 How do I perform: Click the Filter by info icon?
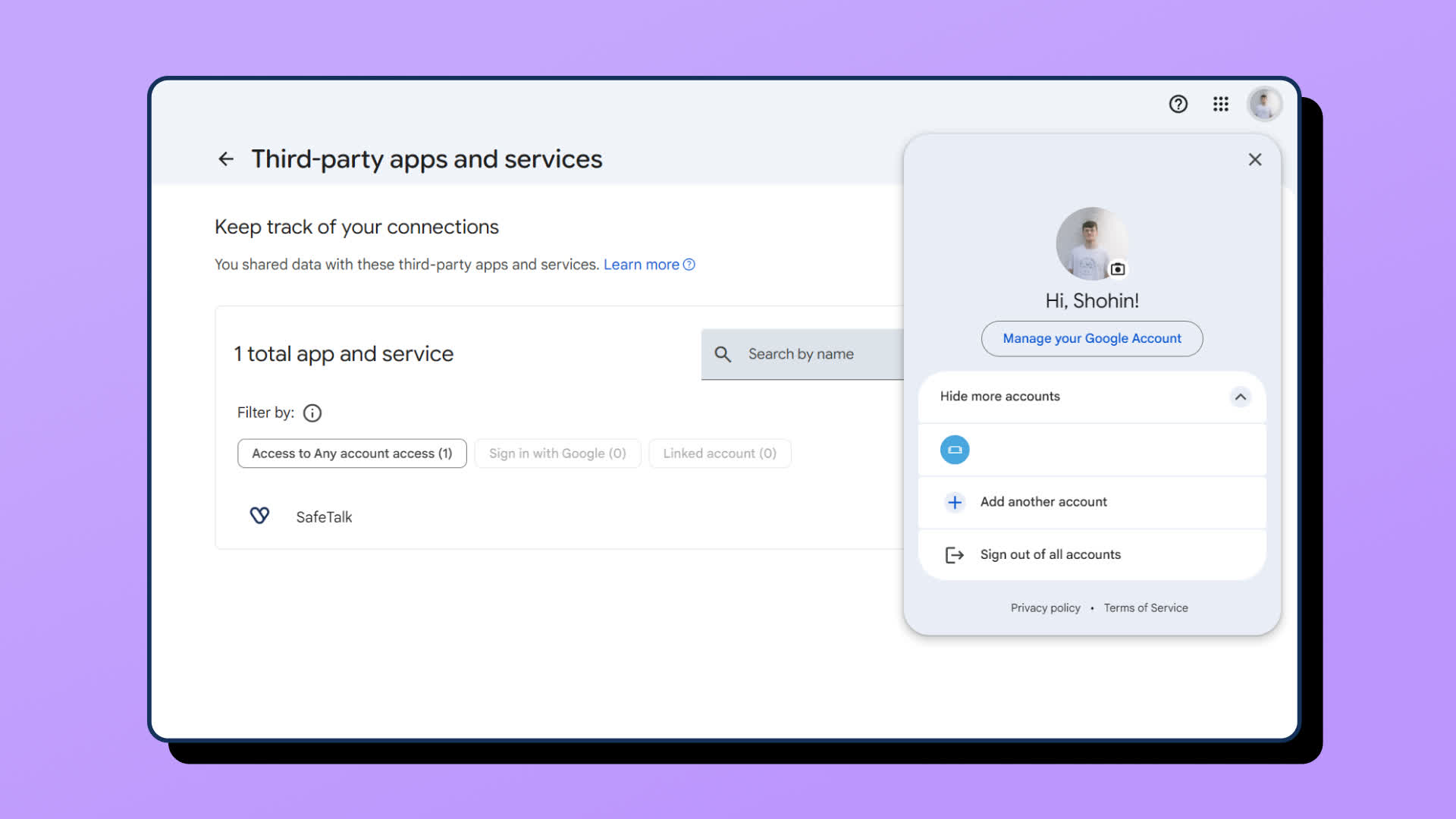312,413
